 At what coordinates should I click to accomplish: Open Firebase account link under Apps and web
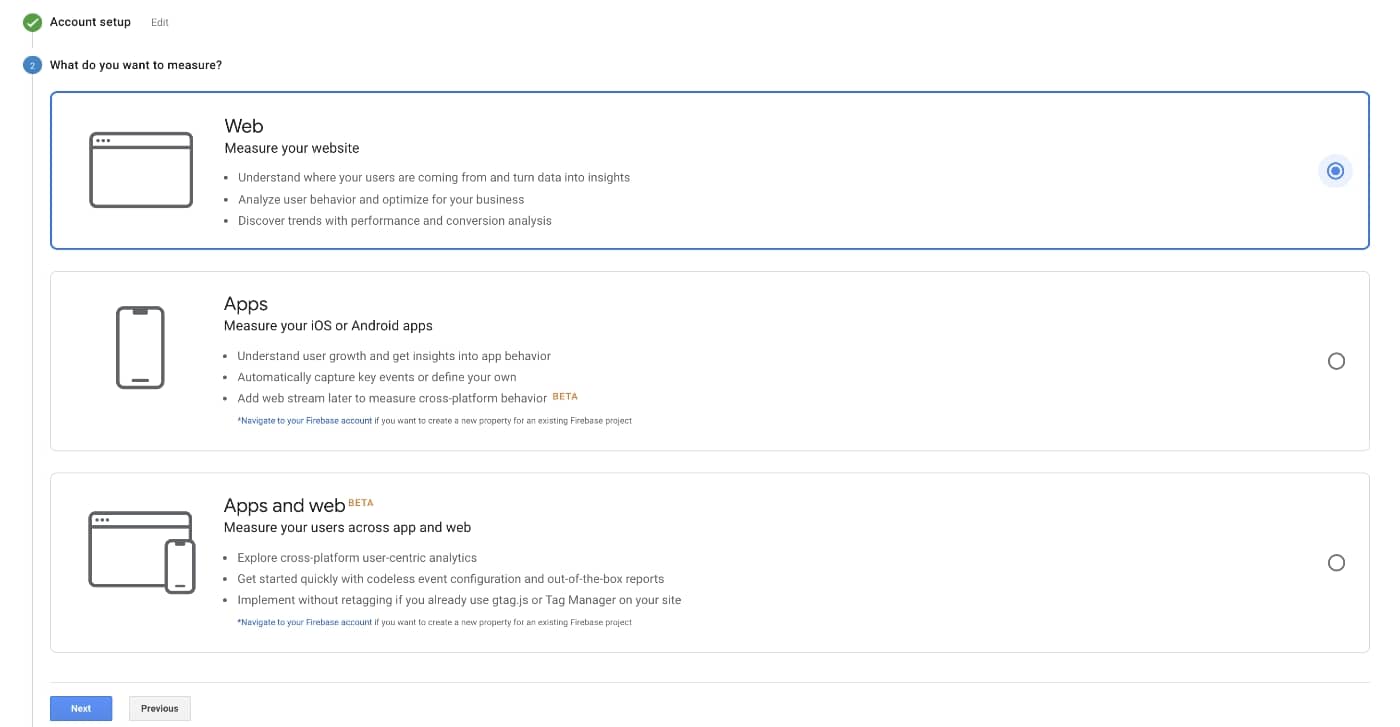click(305, 622)
